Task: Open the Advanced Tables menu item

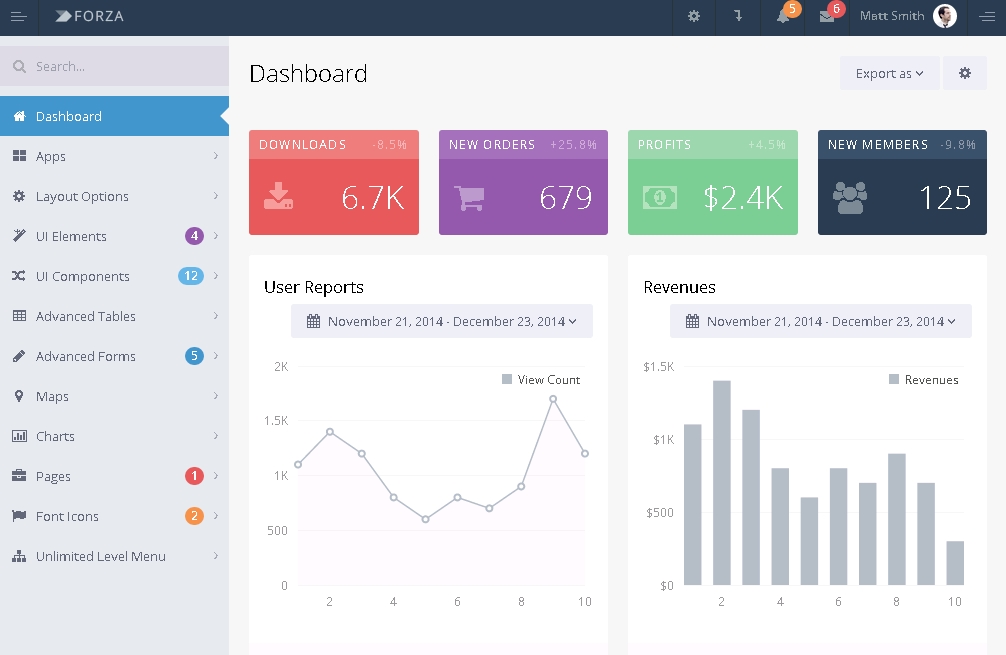Action: point(86,316)
